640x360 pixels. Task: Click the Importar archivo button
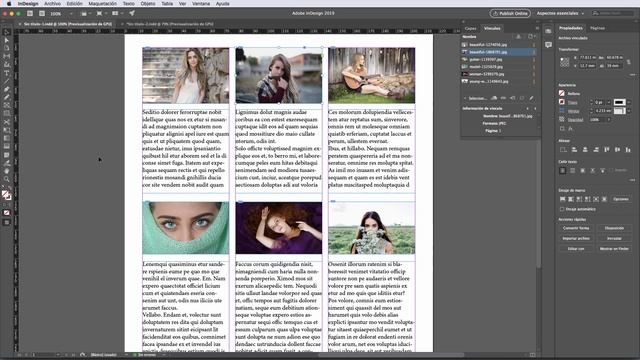pos(576,238)
